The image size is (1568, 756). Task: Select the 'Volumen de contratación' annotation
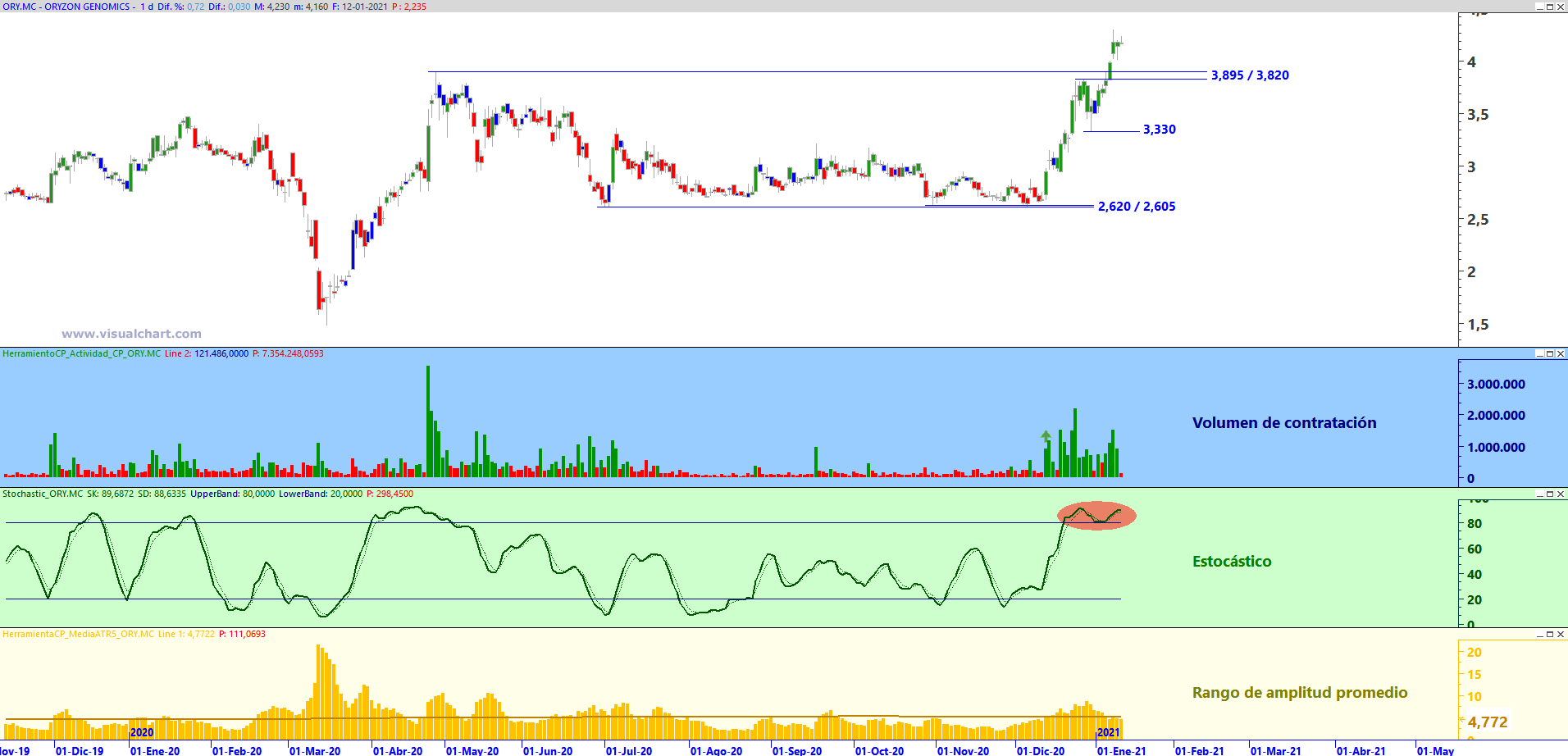[x=1284, y=423]
